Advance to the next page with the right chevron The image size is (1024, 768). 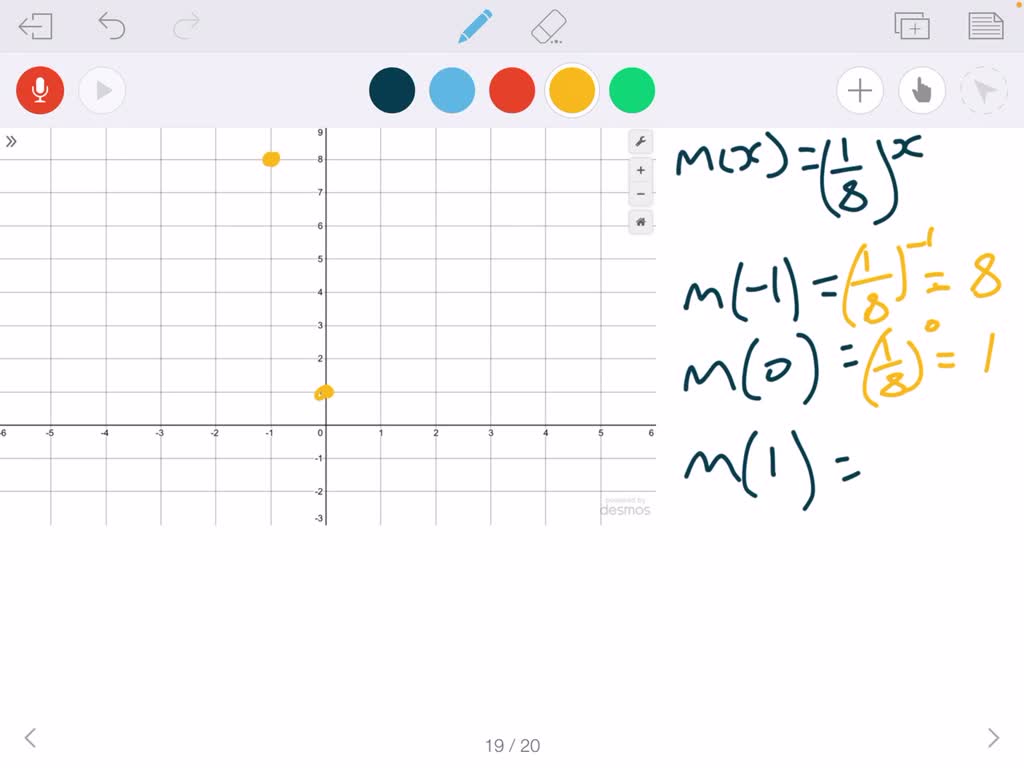click(x=993, y=738)
